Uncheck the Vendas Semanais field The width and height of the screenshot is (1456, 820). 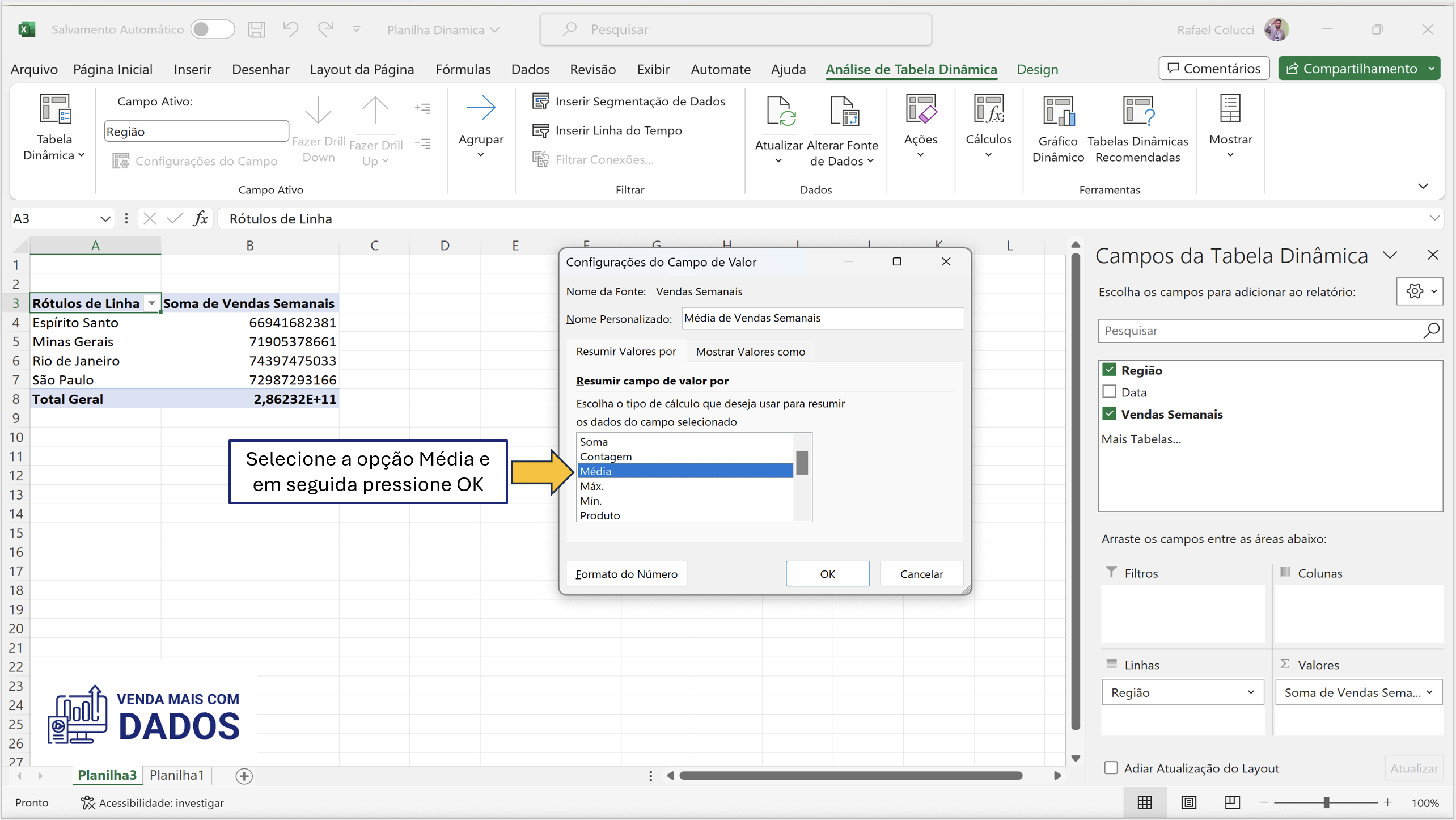(1110, 413)
